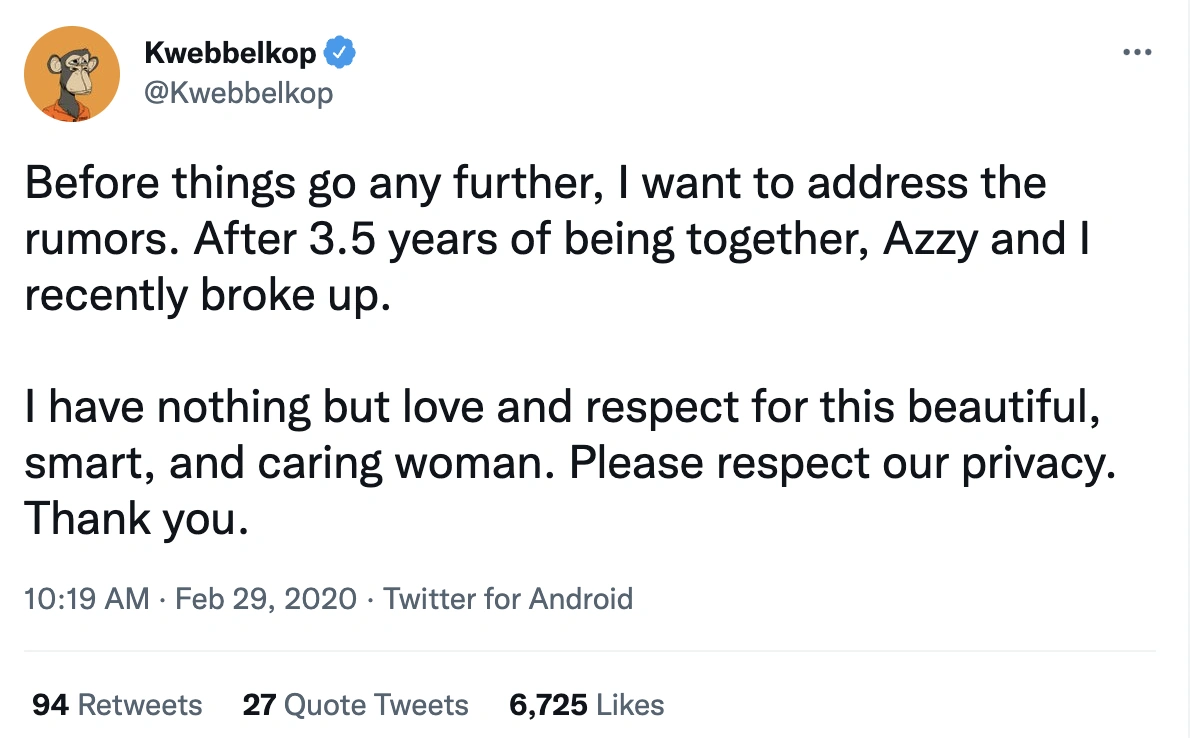Image resolution: width=1190 pixels, height=738 pixels.
Task: Click the 'Thank you.' closing line
Action: point(135,520)
